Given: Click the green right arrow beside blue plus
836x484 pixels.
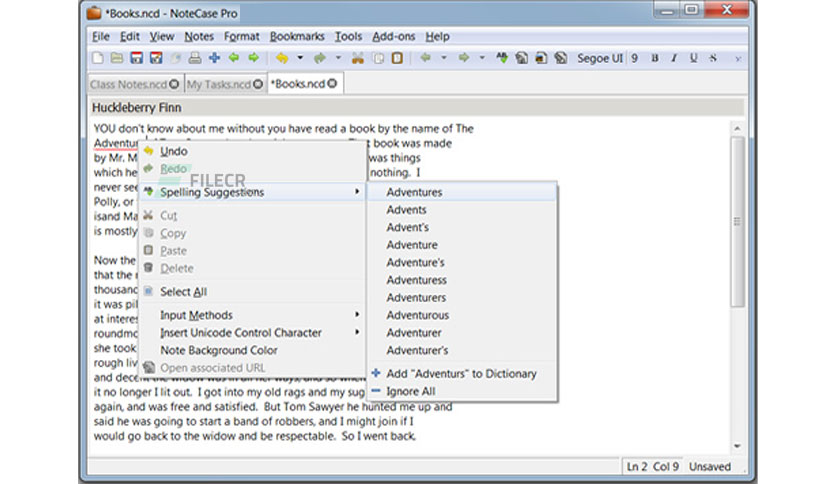Looking at the screenshot, I should [254, 58].
